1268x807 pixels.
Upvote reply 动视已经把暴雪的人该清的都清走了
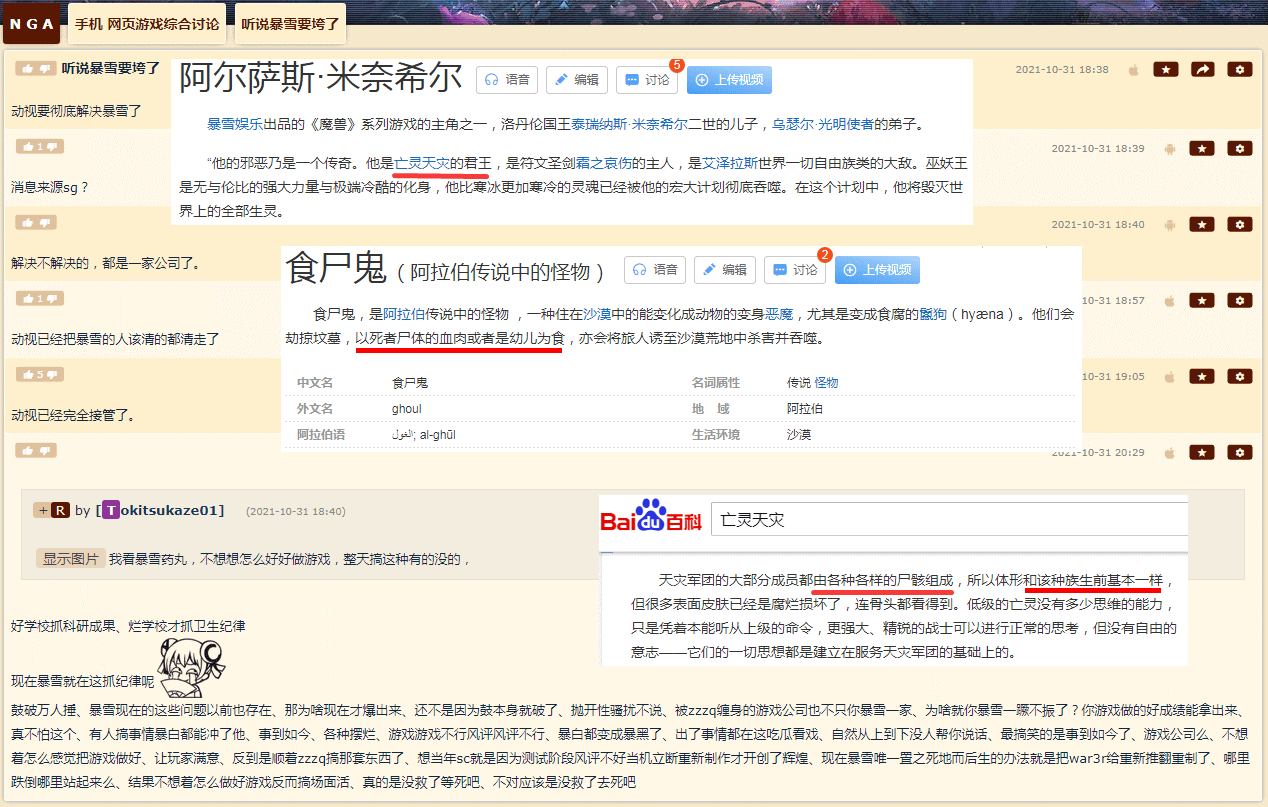[29, 299]
